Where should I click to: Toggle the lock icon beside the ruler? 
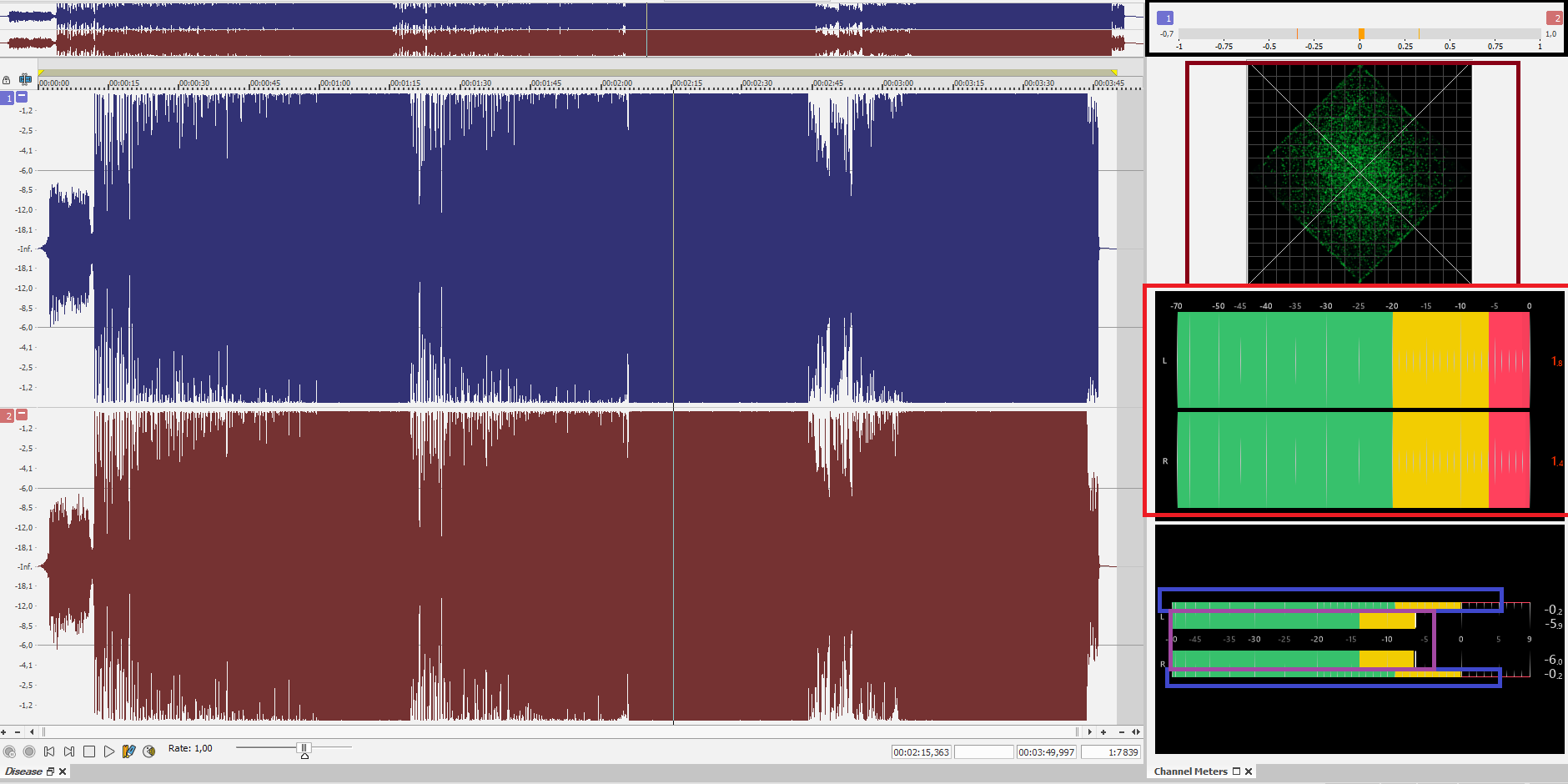tap(7, 81)
